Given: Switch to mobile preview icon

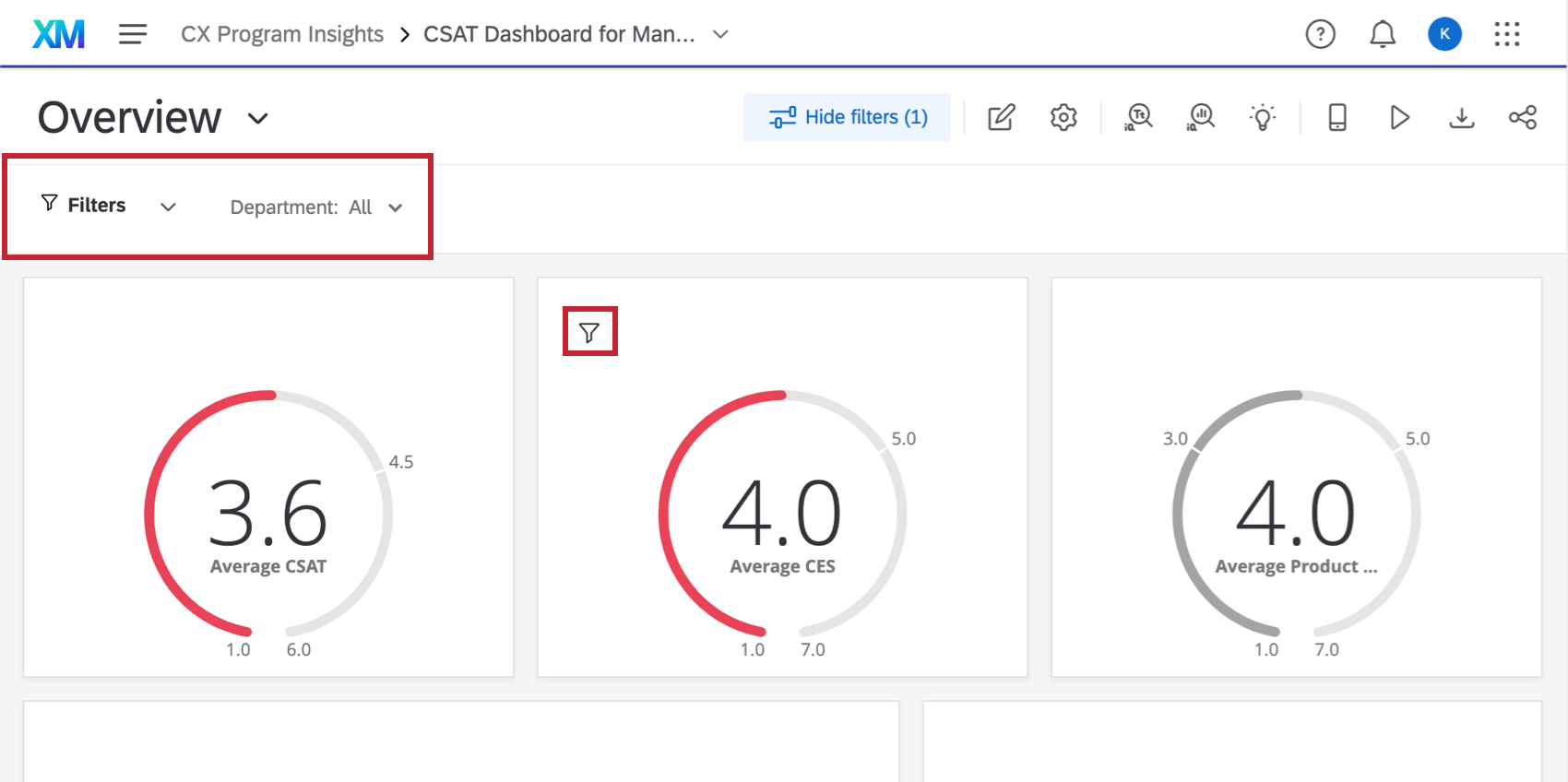Looking at the screenshot, I should pos(1337,117).
